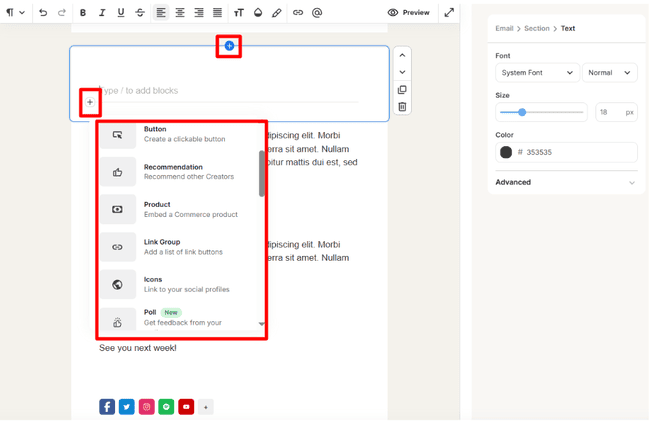Open the paragraph style dropdown
Screen dimensions: 650x421
15,12
